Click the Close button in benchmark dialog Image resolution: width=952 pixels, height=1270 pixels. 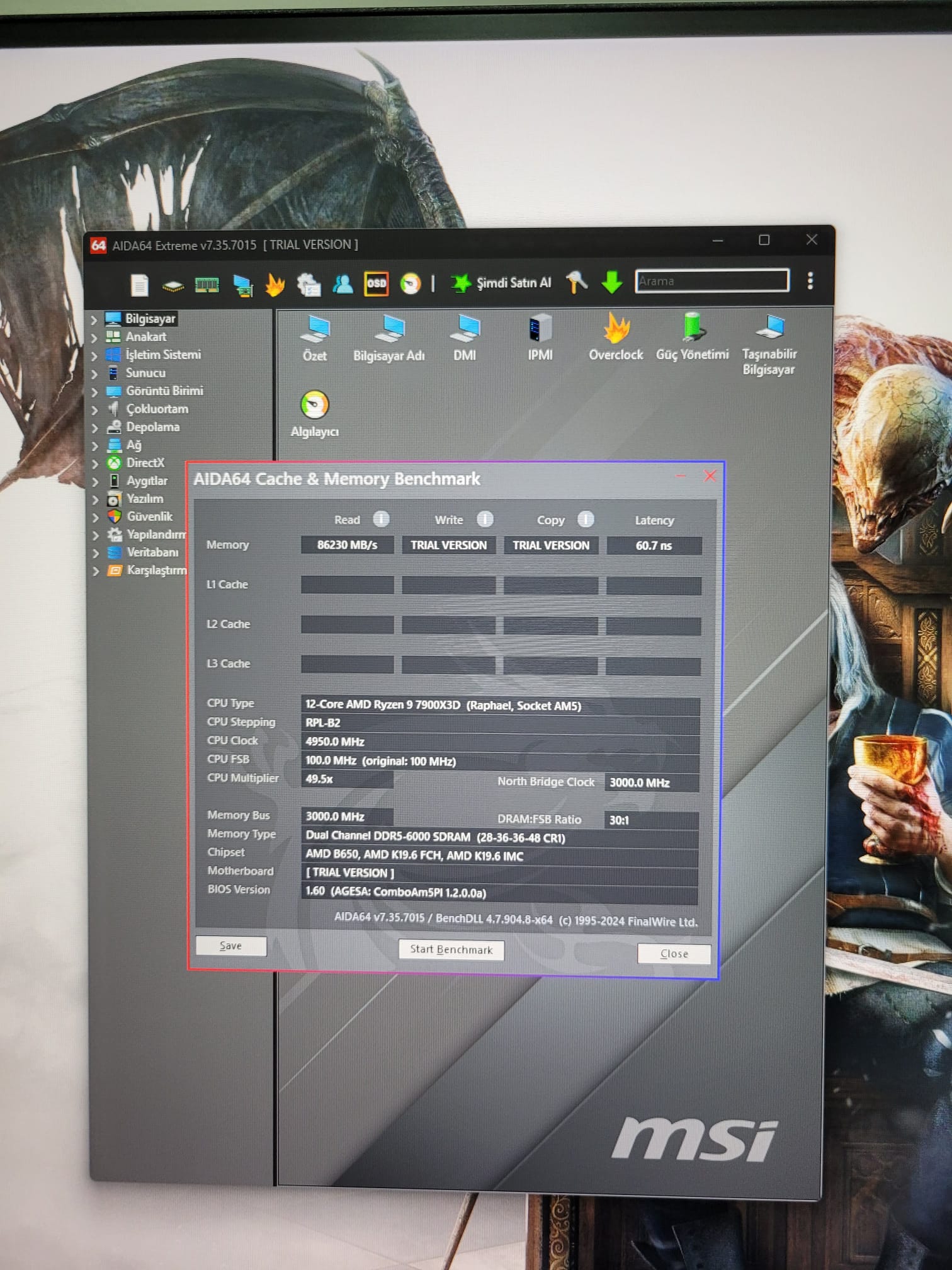coord(674,954)
